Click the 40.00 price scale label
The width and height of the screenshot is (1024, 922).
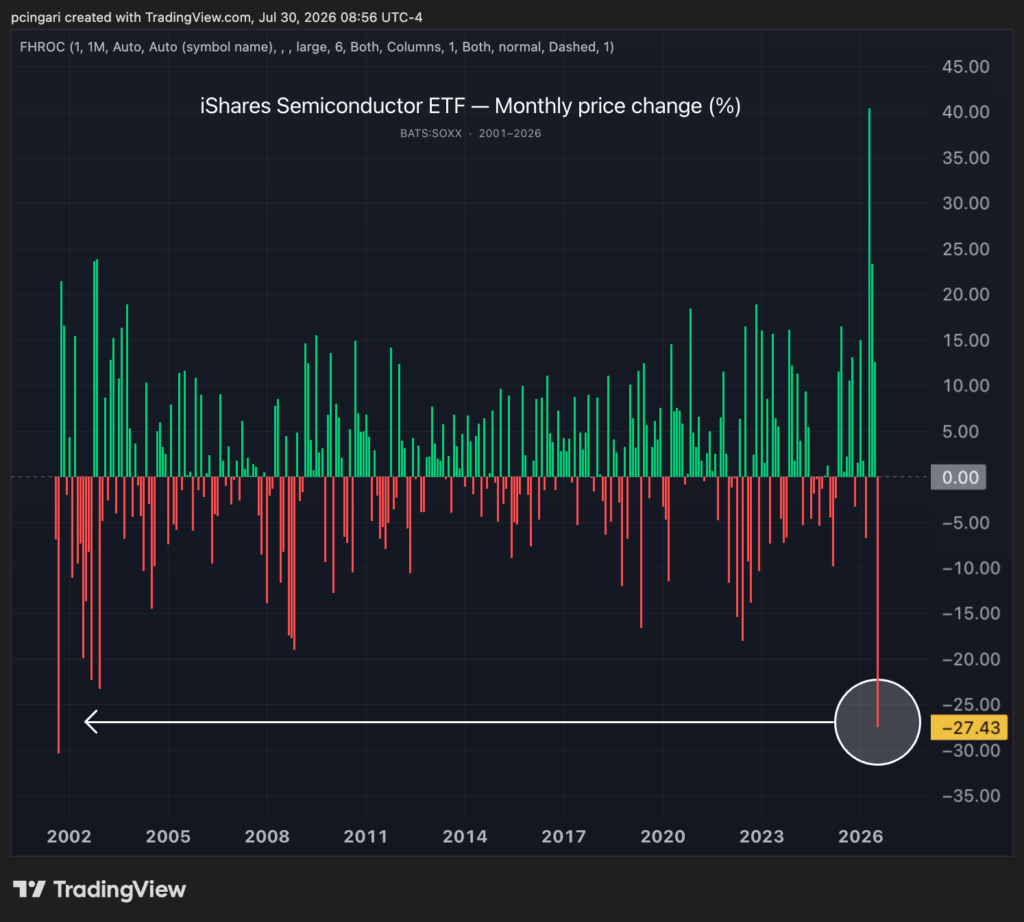coord(966,112)
